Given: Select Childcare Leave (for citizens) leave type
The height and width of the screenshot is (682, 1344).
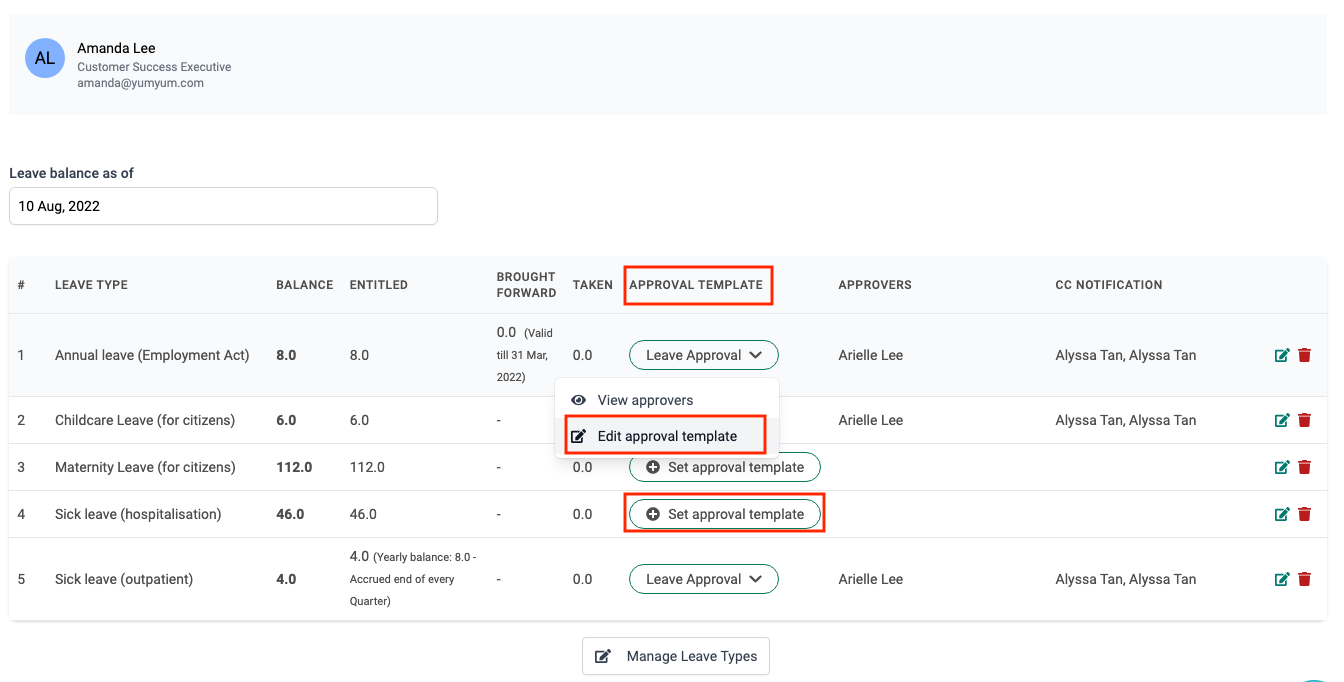Looking at the screenshot, I should point(145,420).
